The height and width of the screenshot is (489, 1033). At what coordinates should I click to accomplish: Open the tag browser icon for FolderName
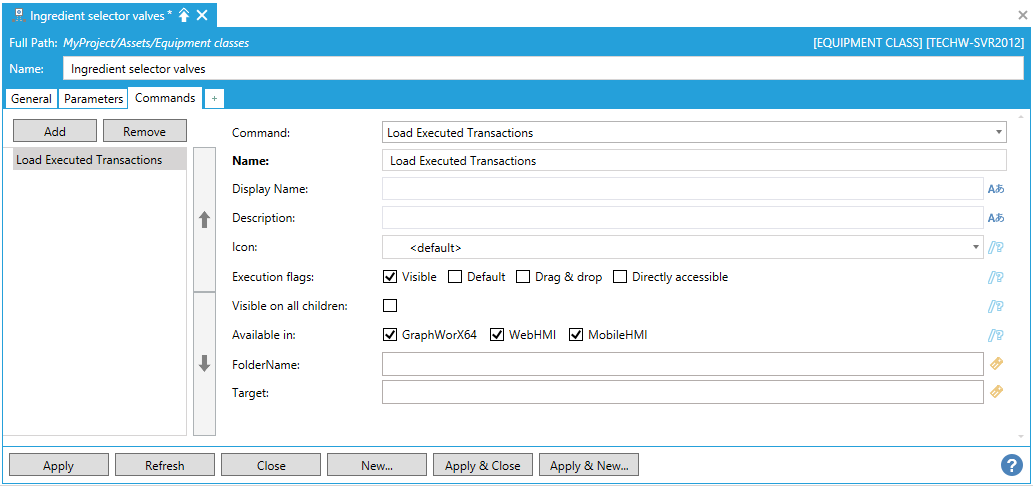pos(996,364)
